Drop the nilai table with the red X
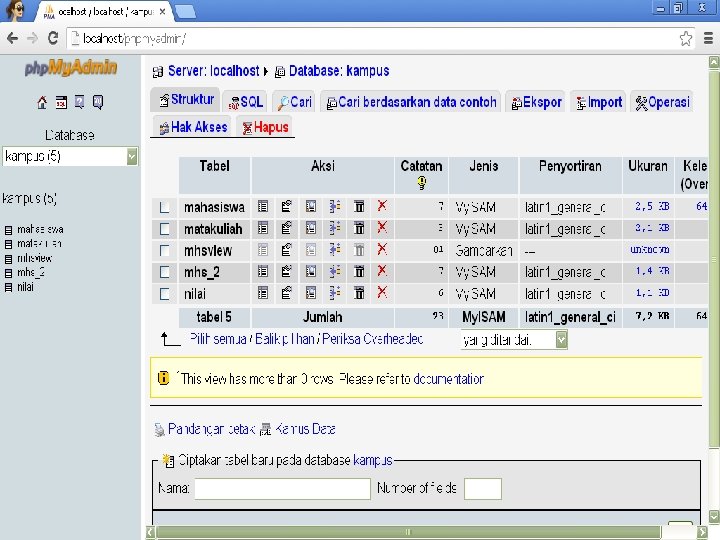This screenshot has height=540, width=720. click(x=382, y=292)
